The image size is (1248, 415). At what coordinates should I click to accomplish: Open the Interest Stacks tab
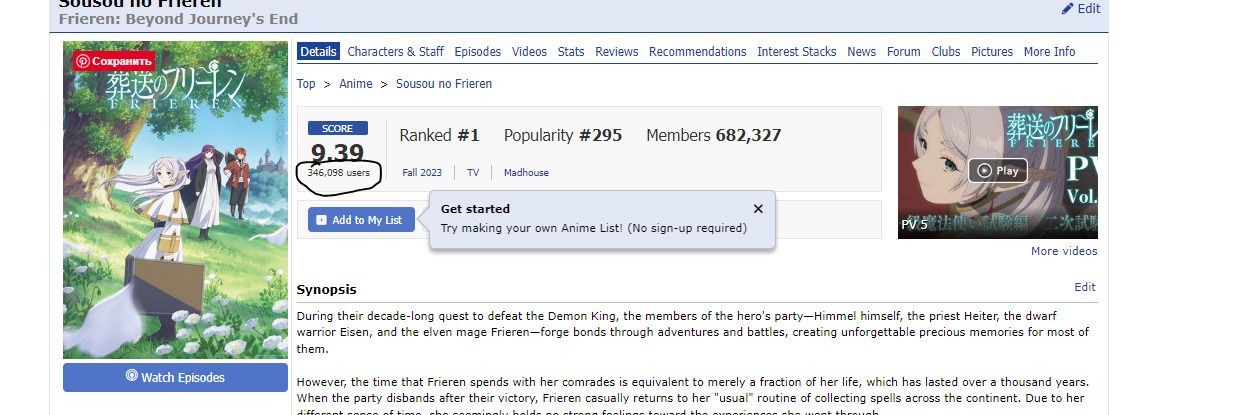pyautogui.click(x=796, y=52)
